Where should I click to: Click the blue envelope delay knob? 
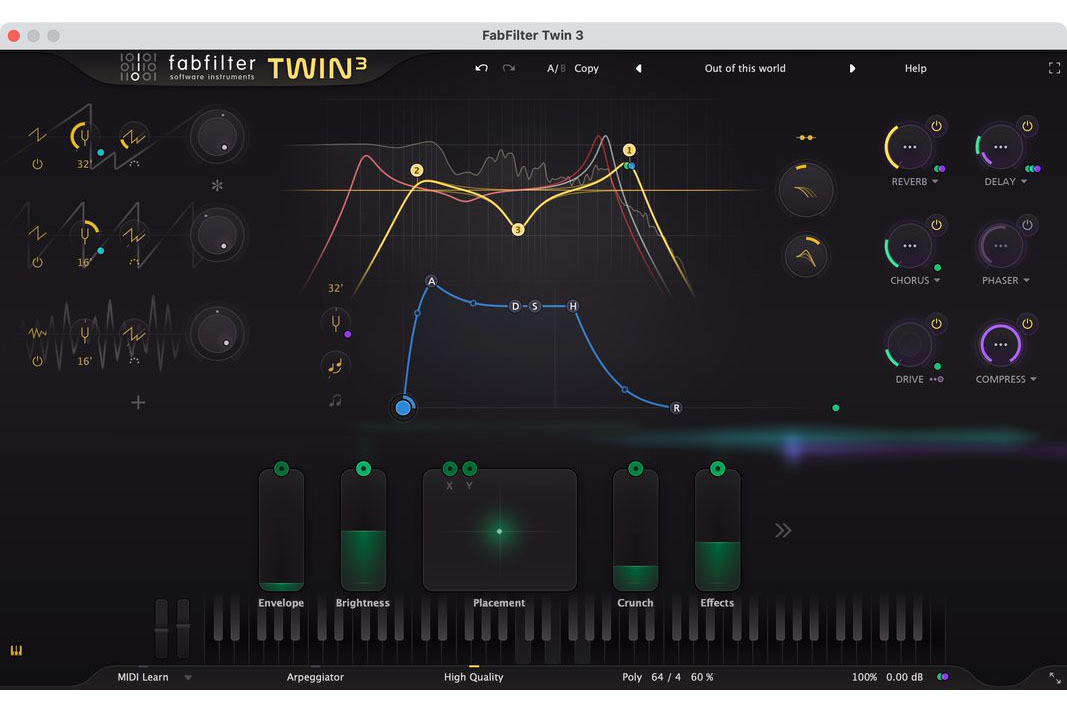[403, 407]
